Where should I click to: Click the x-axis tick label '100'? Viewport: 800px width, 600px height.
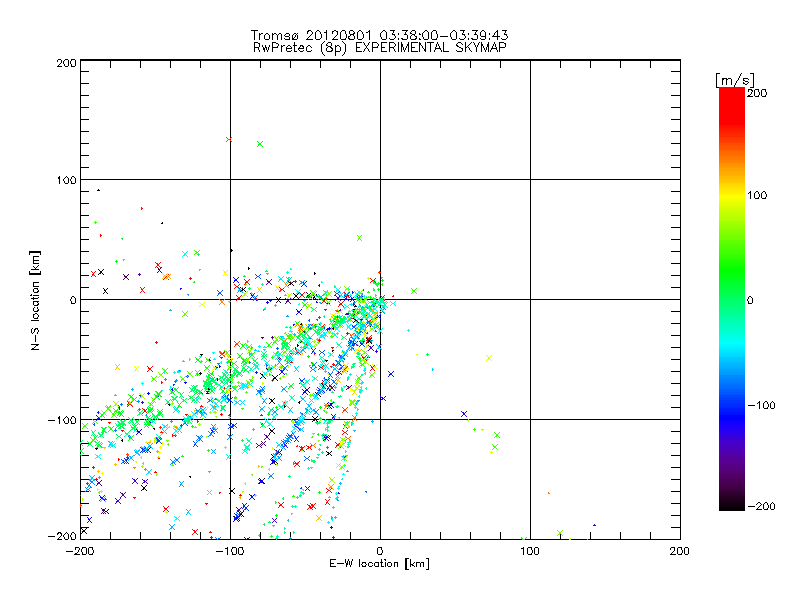tap(530, 551)
